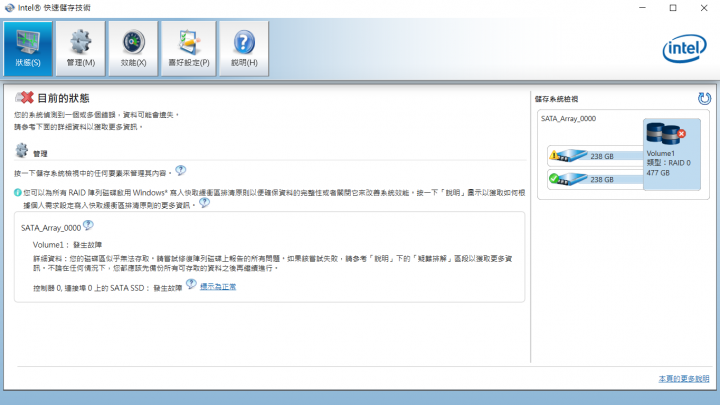The image size is (720, 405).
Task: Open the 效能(X) performance tab
Action: pos(134,48)
